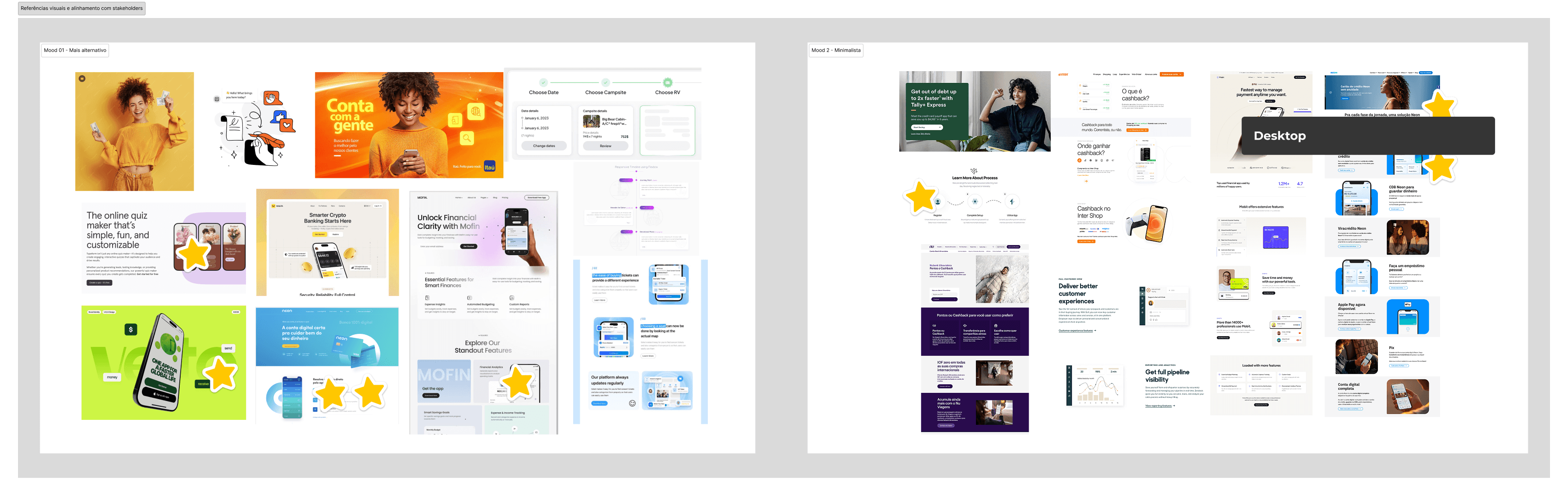The height and width of the screenshot is (496, 1568).
Task: Click the Neon logo on the blue banking site
Action: [287, 311]
